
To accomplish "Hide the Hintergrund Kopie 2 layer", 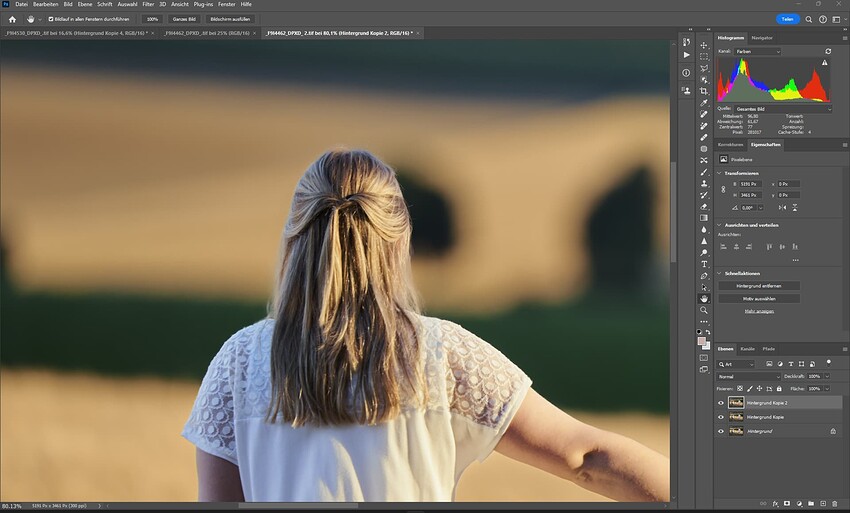I will click(x=721, y=403).
